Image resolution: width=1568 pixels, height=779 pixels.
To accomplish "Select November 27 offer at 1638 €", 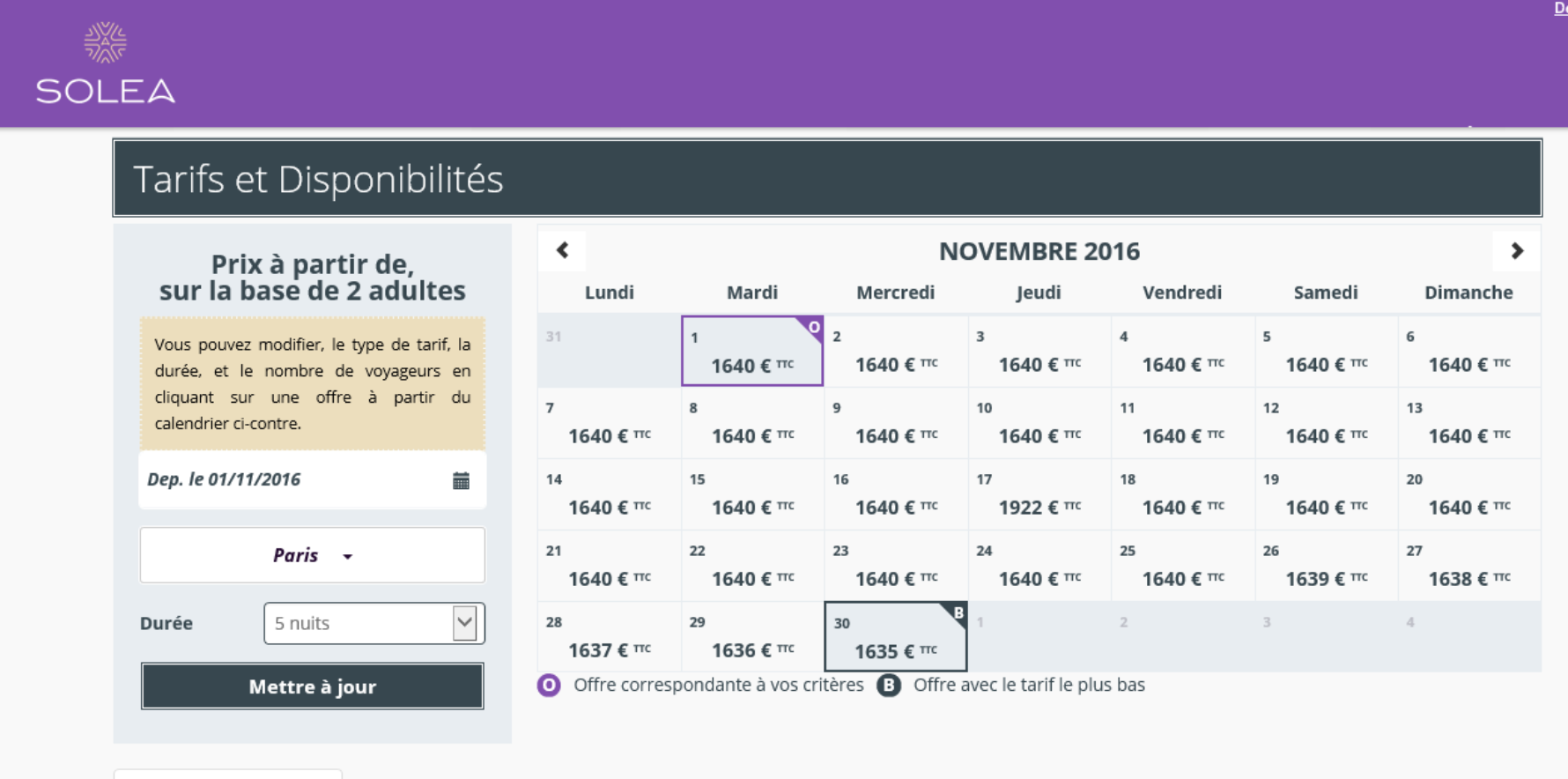I will [1468, 567].
